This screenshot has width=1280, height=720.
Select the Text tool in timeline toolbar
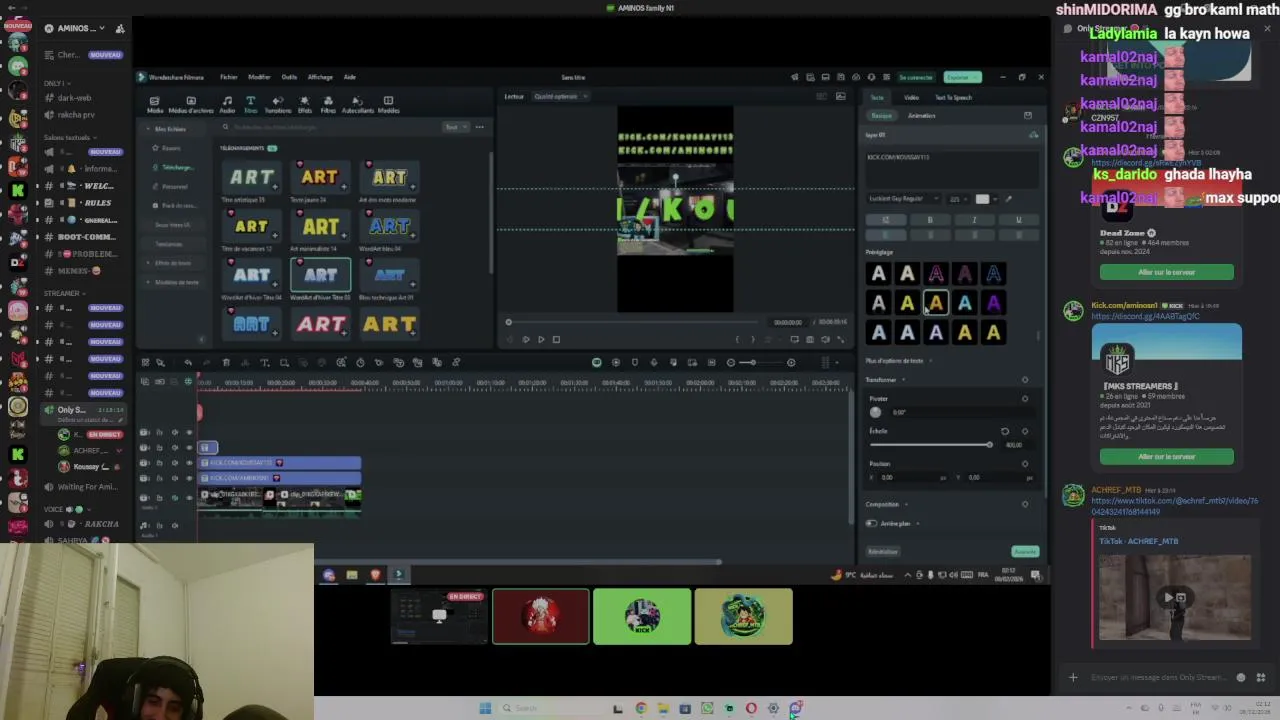coord(265,362)
